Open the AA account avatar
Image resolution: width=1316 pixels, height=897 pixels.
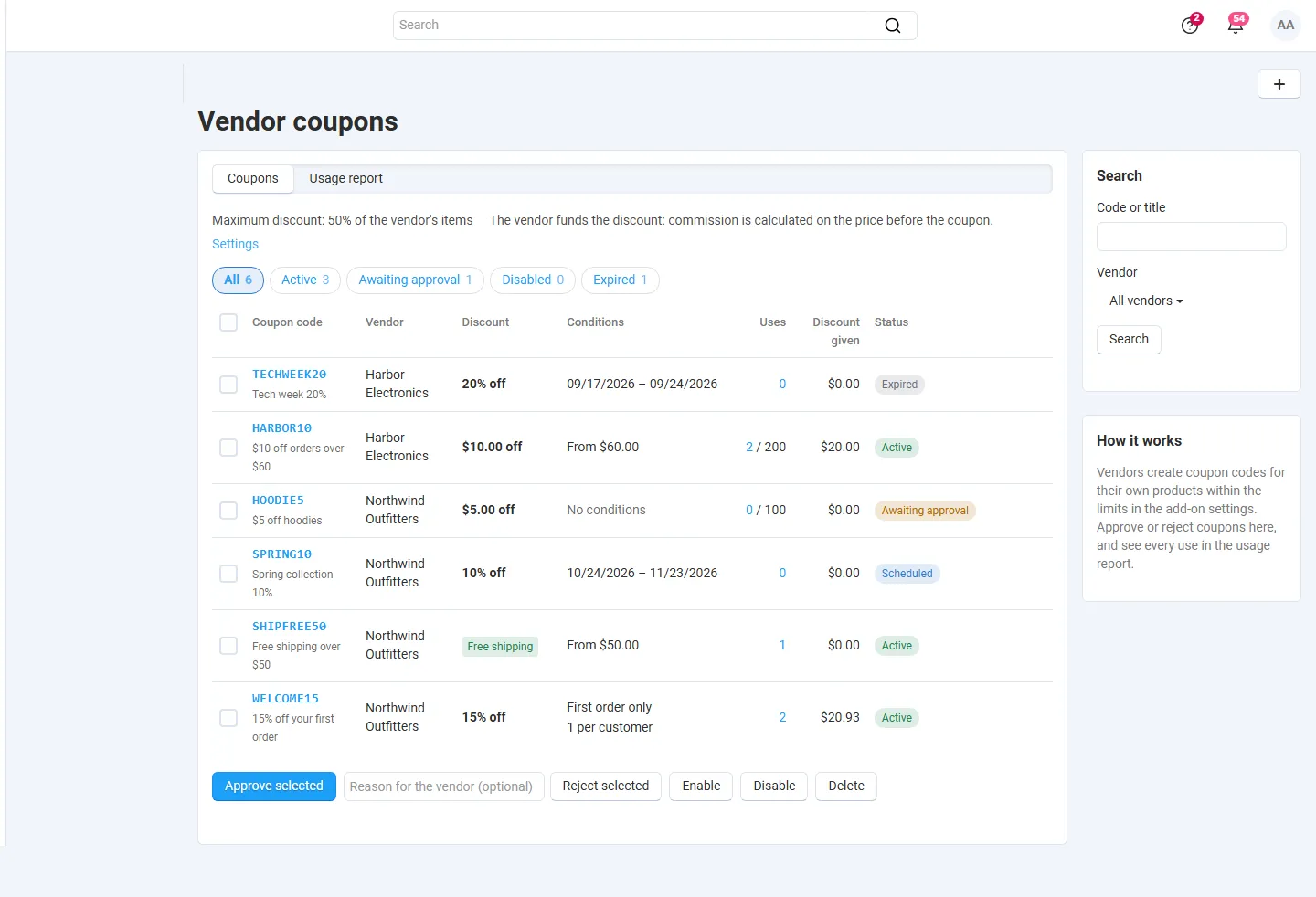(x=1286, y=26)
